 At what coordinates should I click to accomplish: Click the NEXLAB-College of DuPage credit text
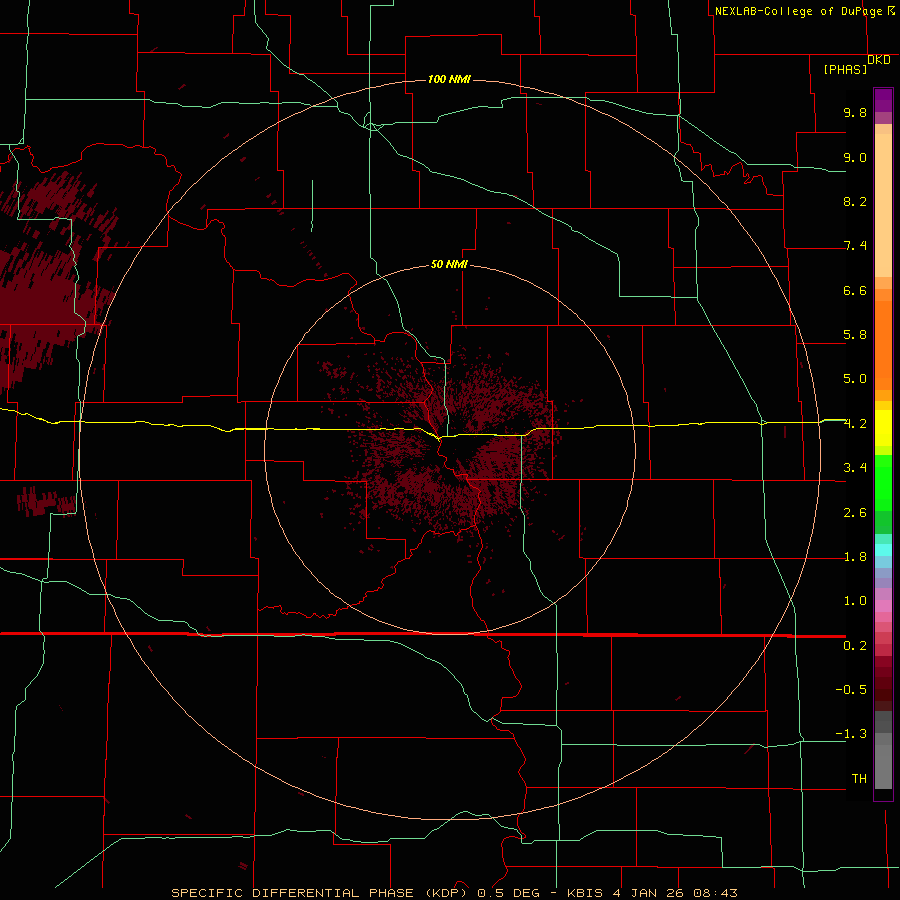(798, 11)
